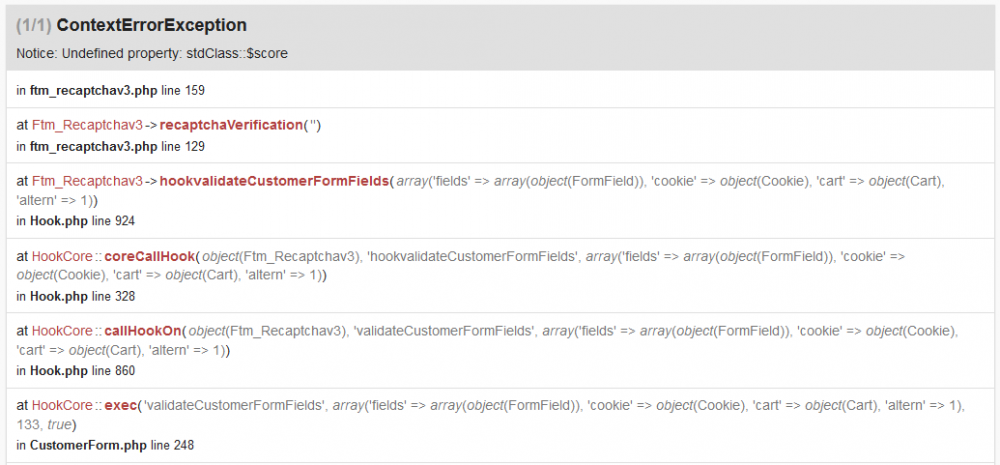Click the recaptchaVerification method name
The width and height of the screenshot is (1000, 465).
coord(247,125)
